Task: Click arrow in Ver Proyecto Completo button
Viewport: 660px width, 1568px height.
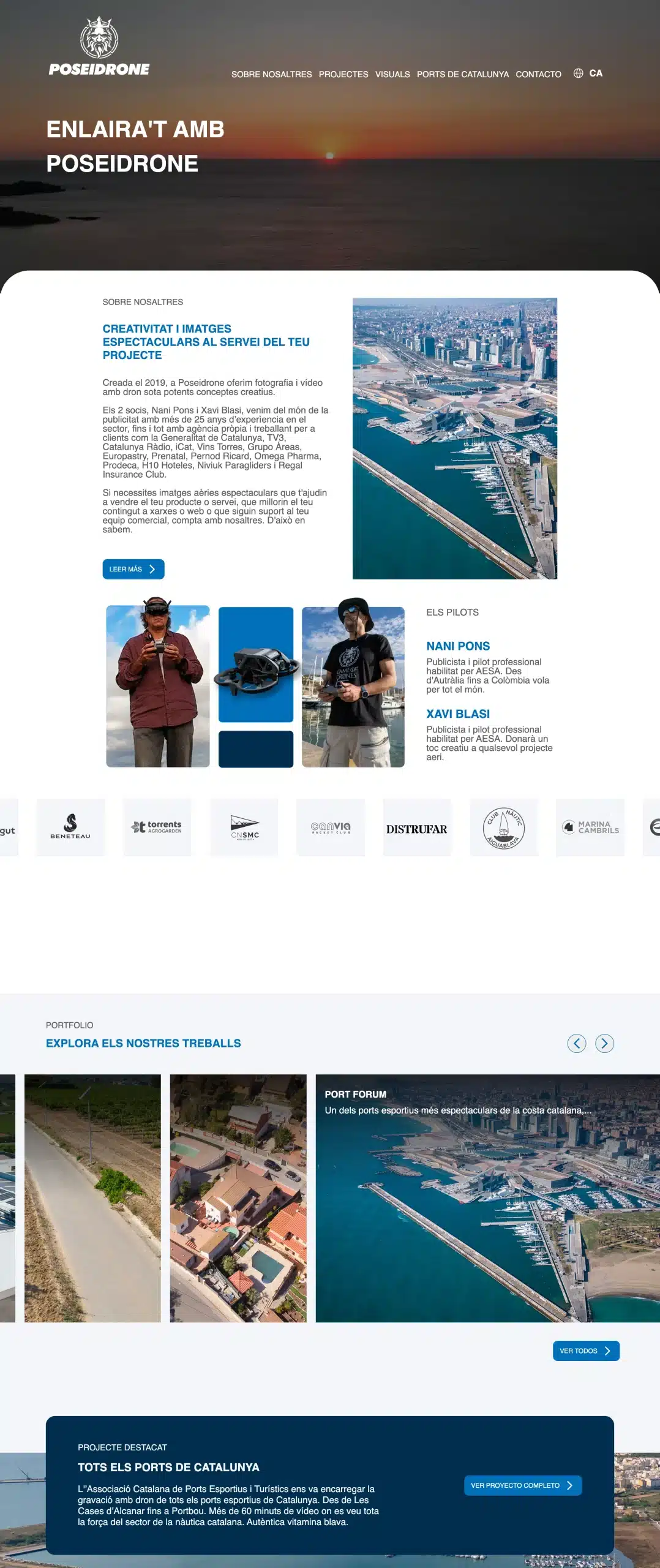Action: coord(569,1485)
